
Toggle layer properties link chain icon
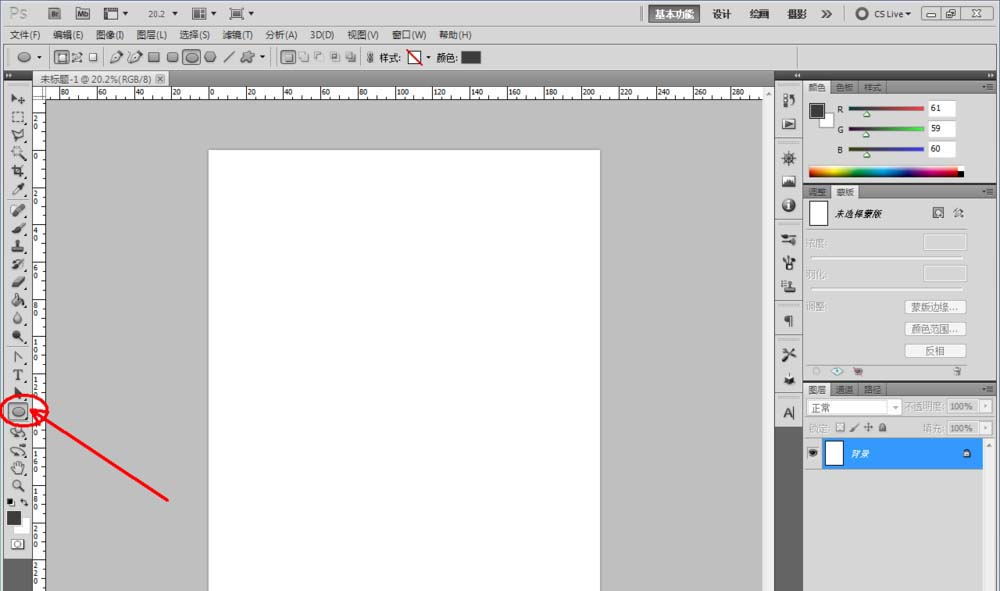point(370,57)
